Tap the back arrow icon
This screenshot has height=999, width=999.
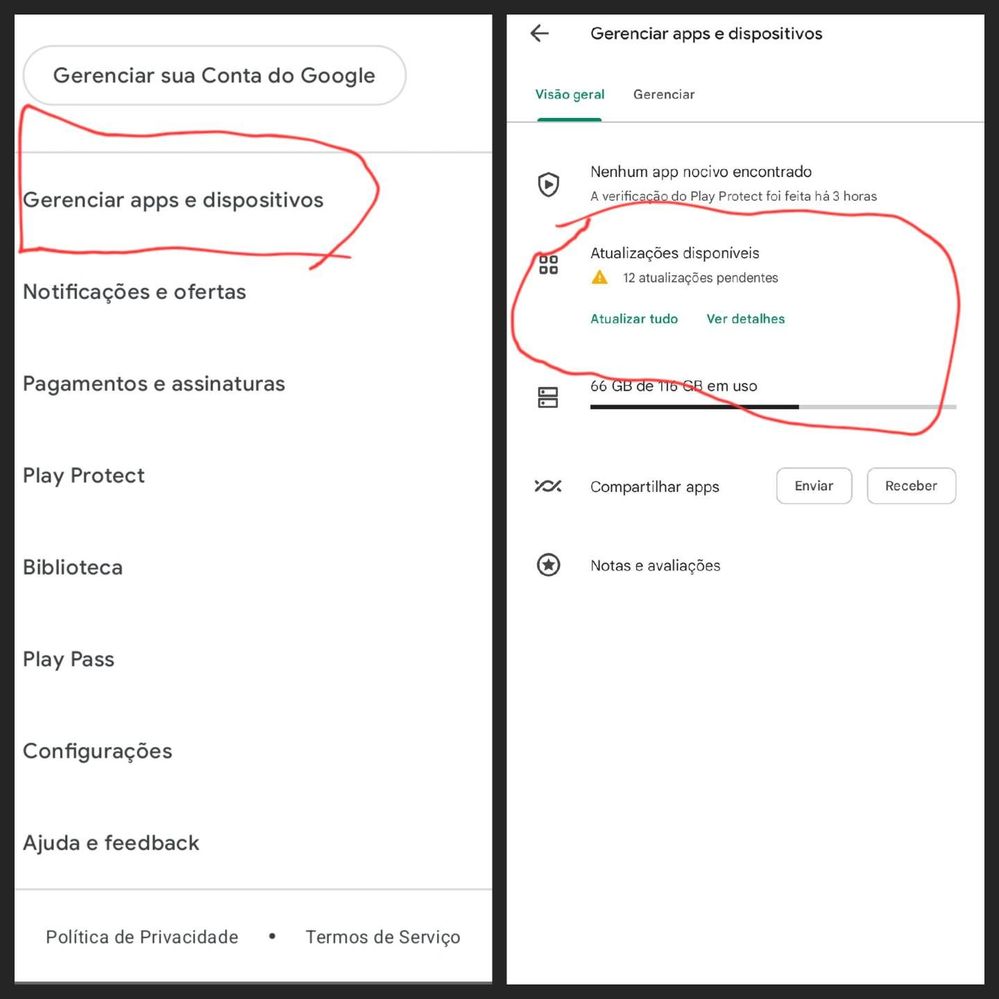539,33
